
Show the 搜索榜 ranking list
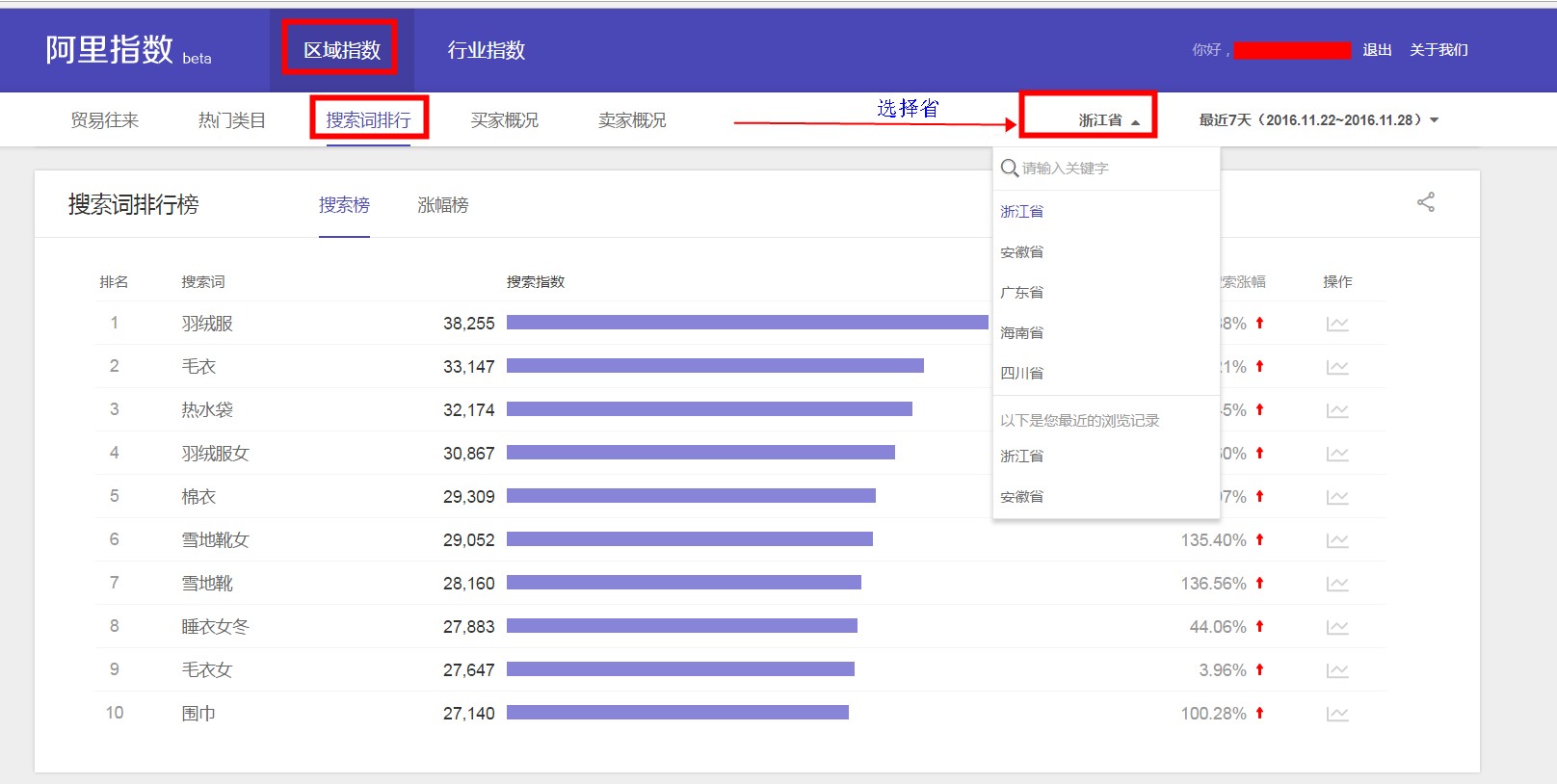pyautogui.click(x=344, y=205)
